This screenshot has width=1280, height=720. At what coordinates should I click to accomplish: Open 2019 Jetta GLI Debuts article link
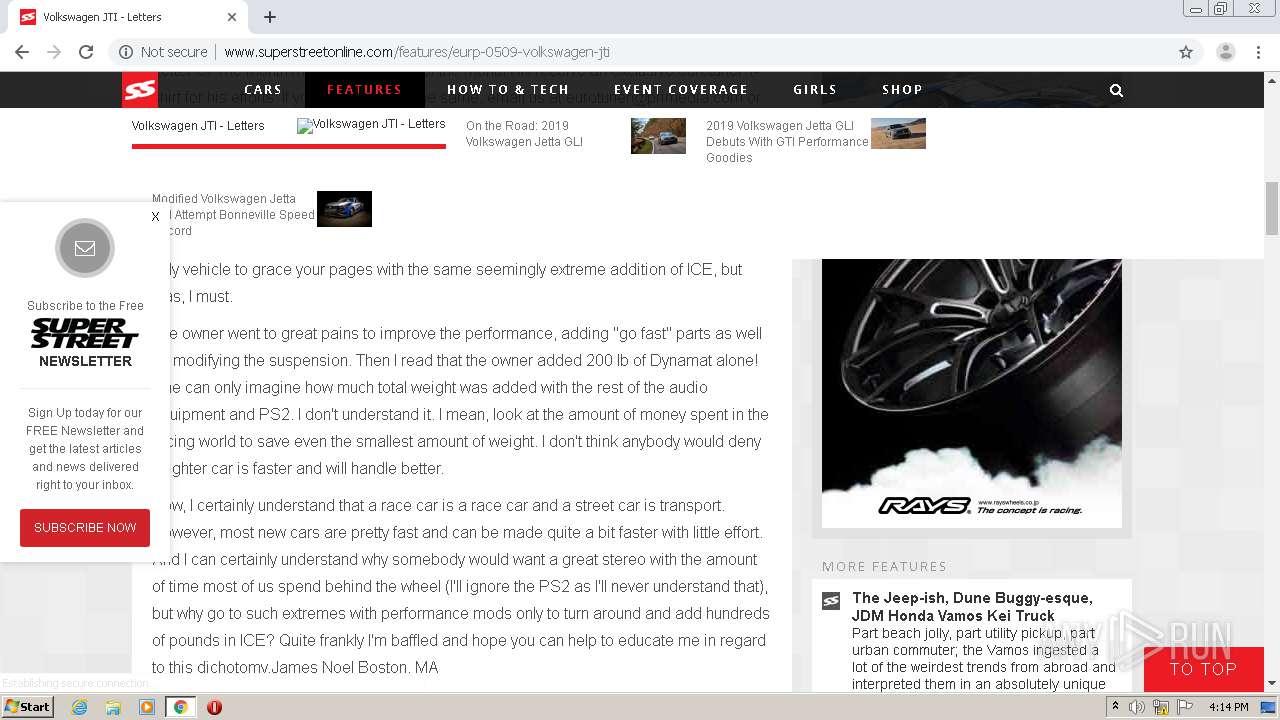tap(787, 142)
